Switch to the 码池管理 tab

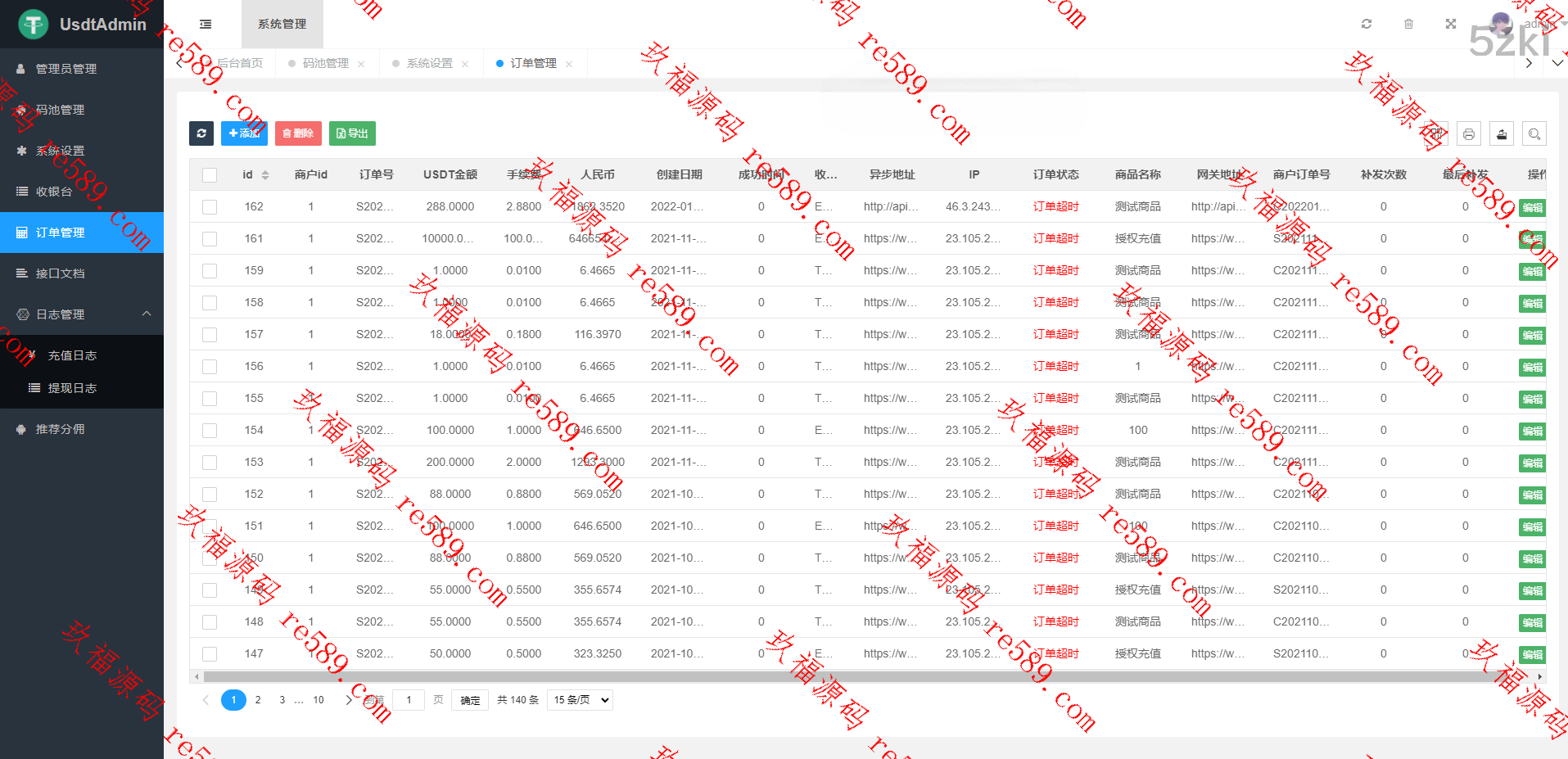tap(325, 63)
